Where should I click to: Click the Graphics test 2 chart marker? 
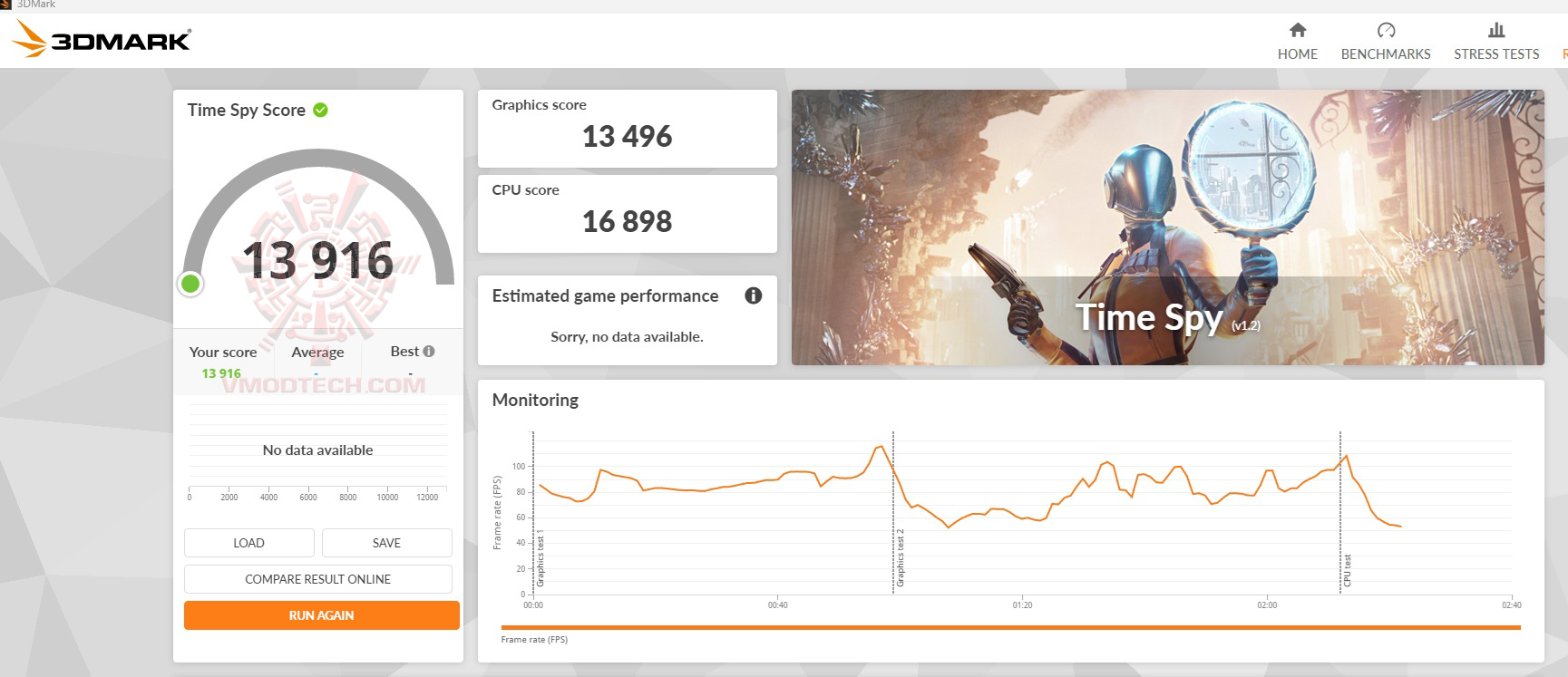(x=901, y=558)
